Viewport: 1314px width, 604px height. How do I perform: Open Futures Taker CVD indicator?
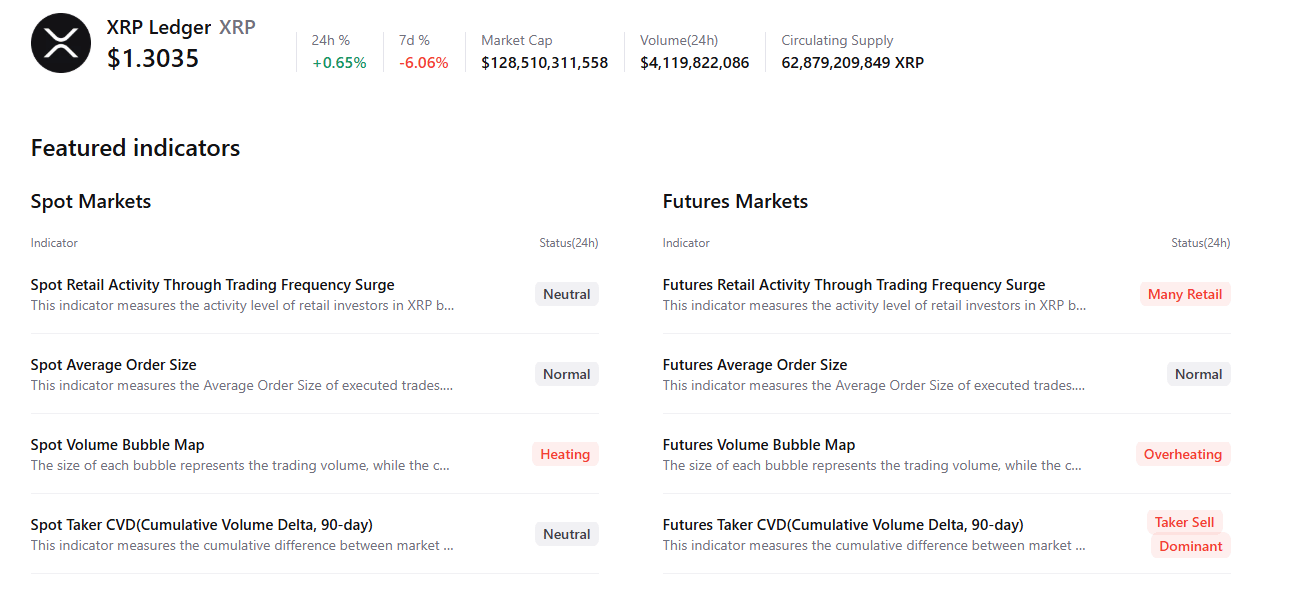pos(843,525)
